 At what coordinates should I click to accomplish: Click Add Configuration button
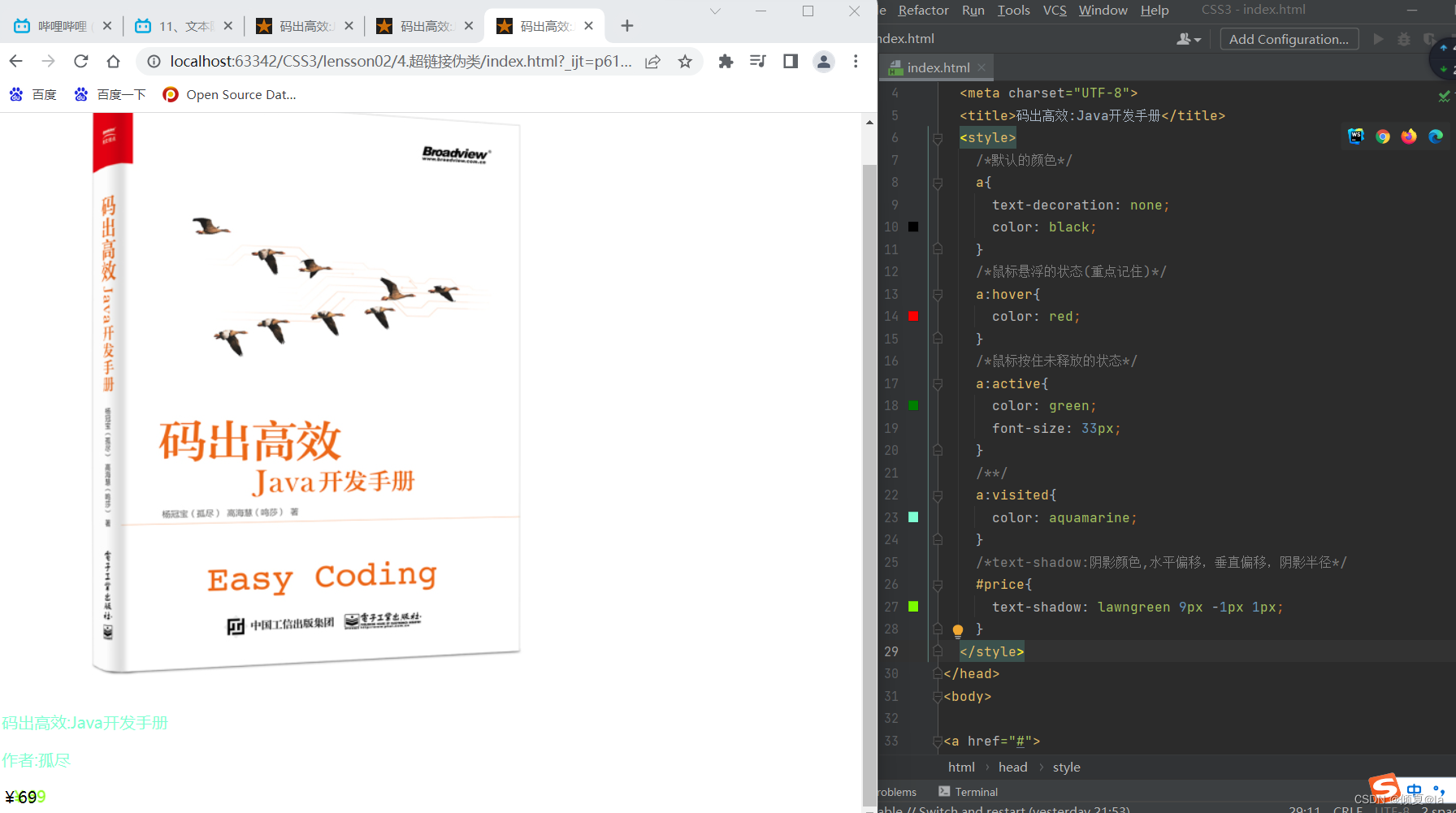(1289, 39)
